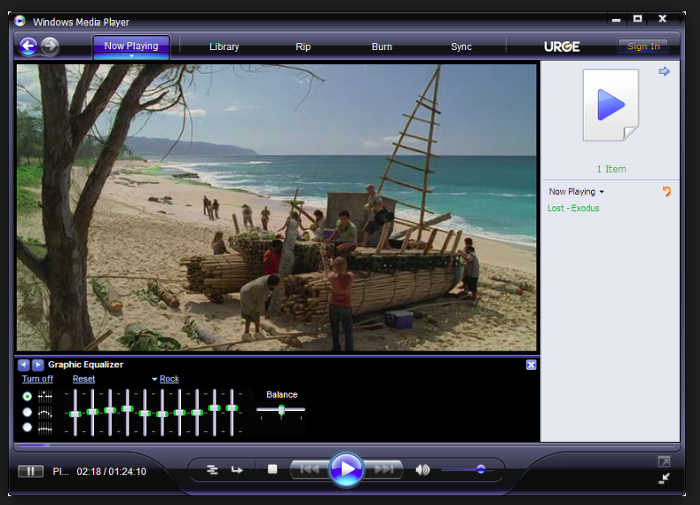Click the equalizer Reset link
The width and height of the screenshot is (700, 505).
click(84, 379)
